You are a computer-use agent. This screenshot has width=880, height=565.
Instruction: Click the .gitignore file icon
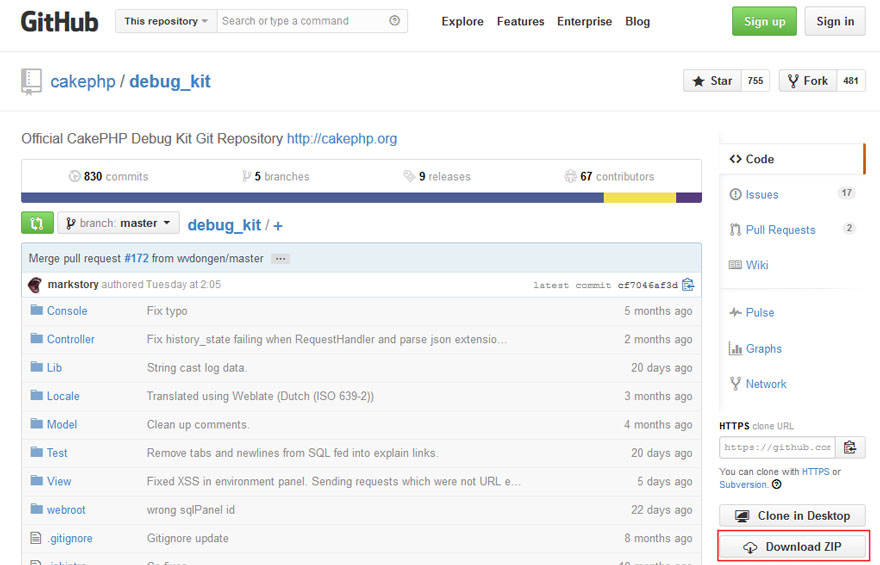coord(35,538)
